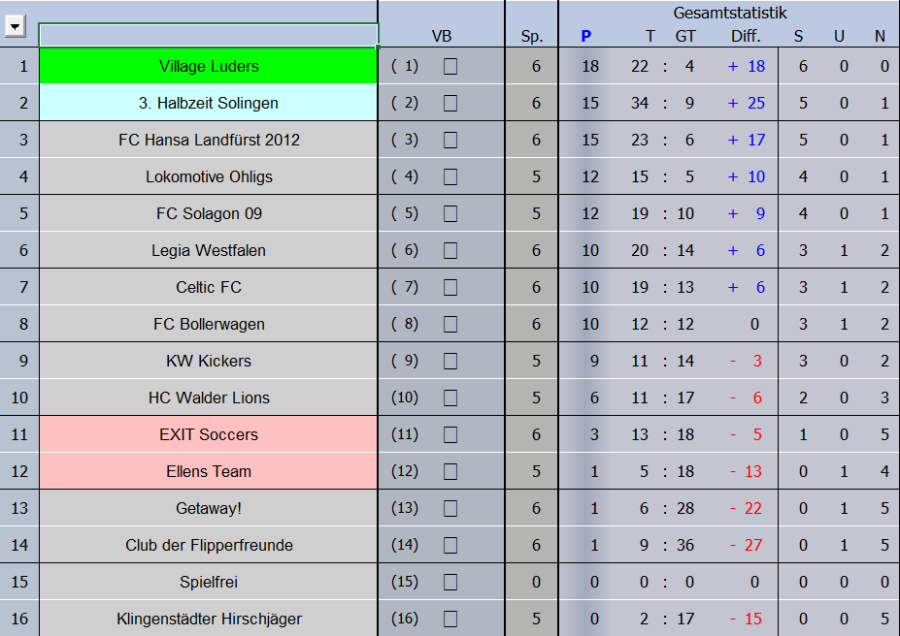
Task: Select the green Village Luders team cell
Action: point(208,67)
